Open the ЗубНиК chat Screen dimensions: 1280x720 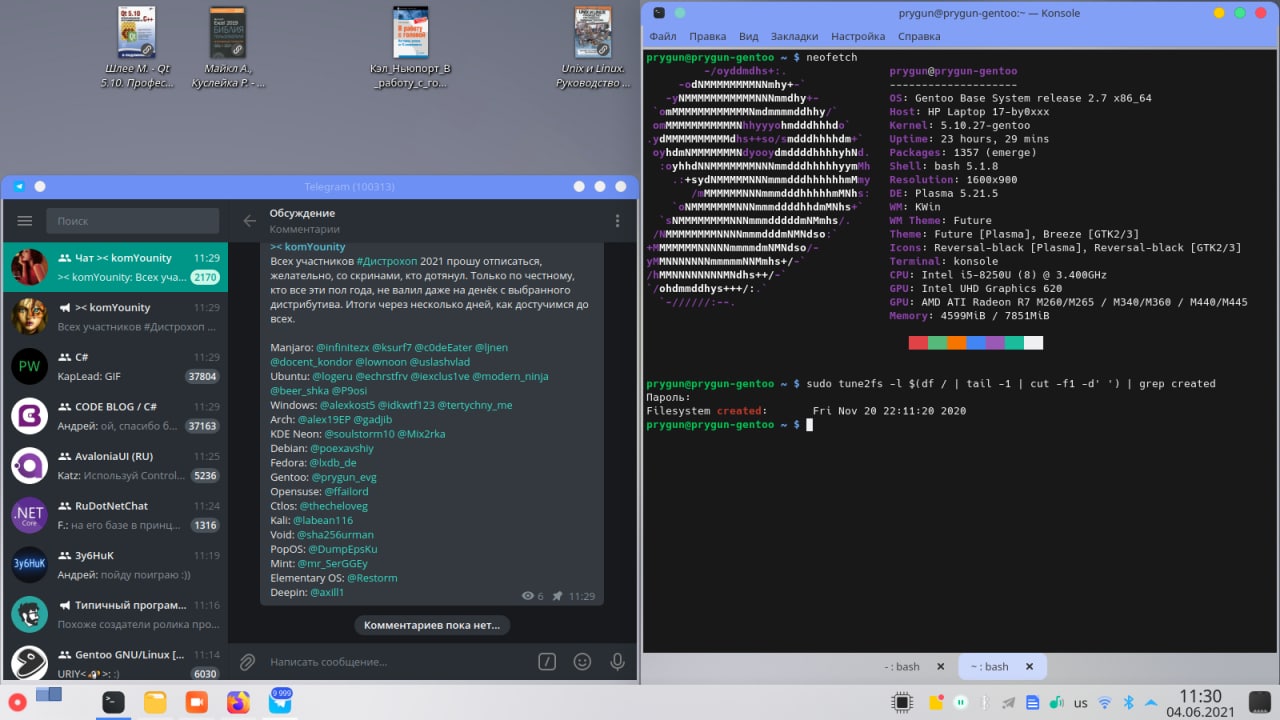click(x=114, y=565)
